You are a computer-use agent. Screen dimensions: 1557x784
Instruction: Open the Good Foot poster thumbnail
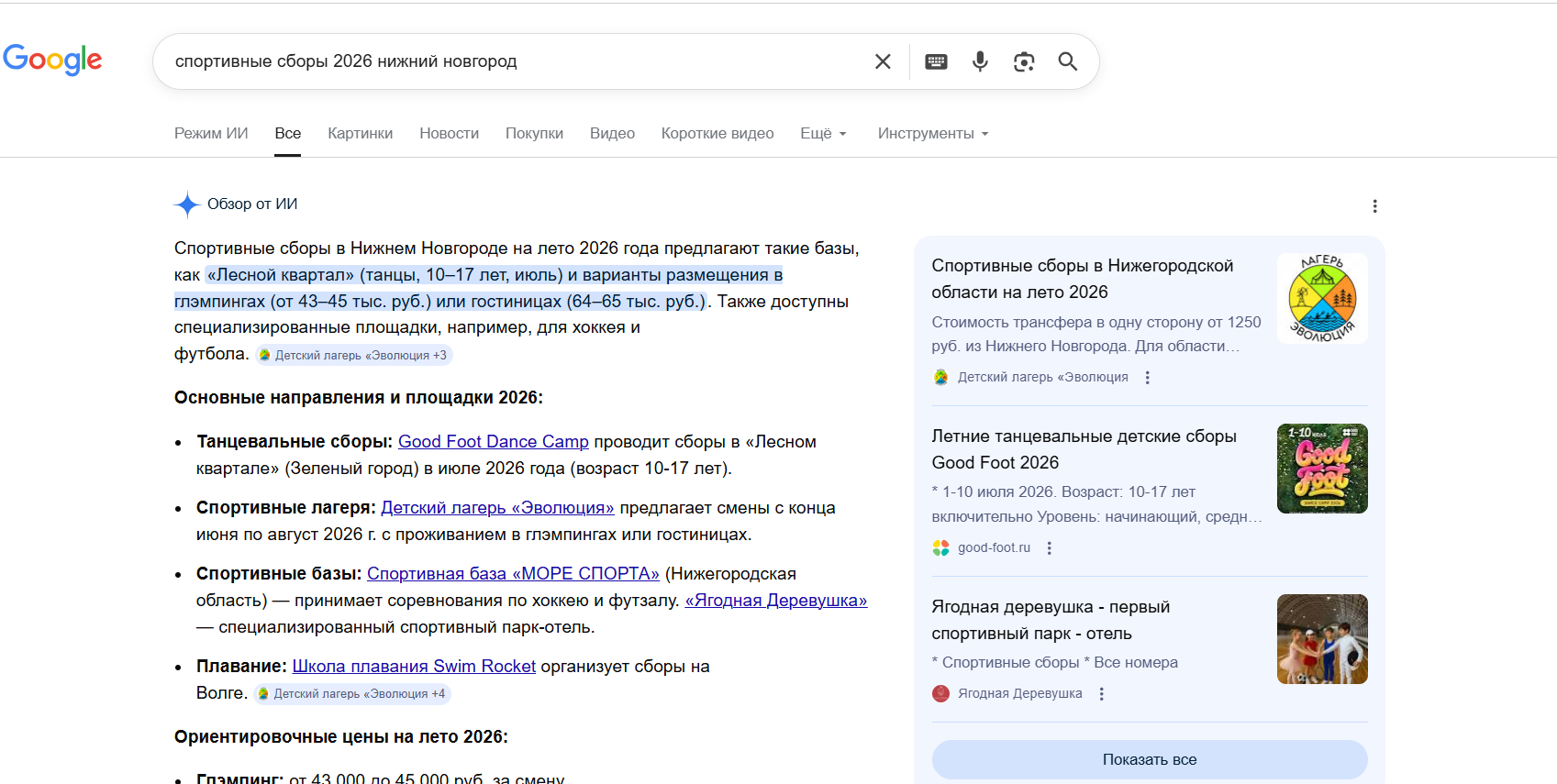pos(1322,469)
